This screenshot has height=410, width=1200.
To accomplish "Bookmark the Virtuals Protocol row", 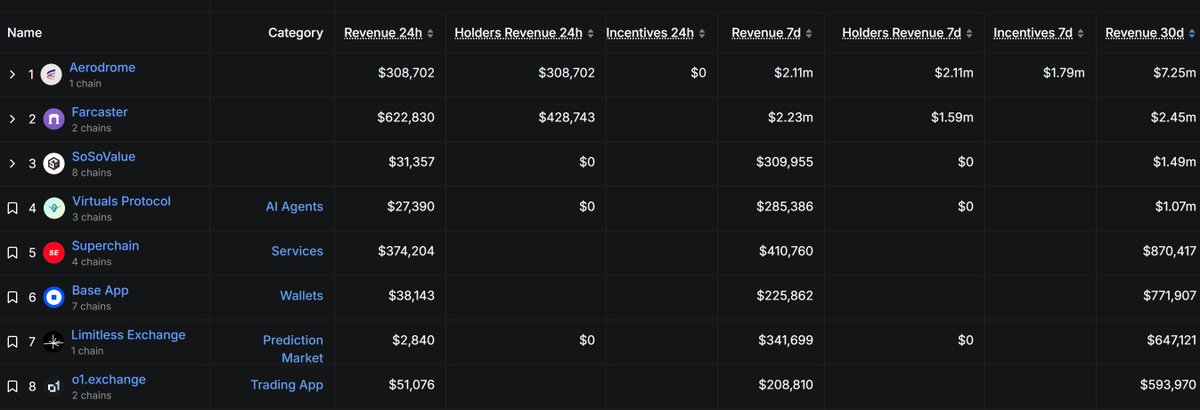I will point(13,209).
